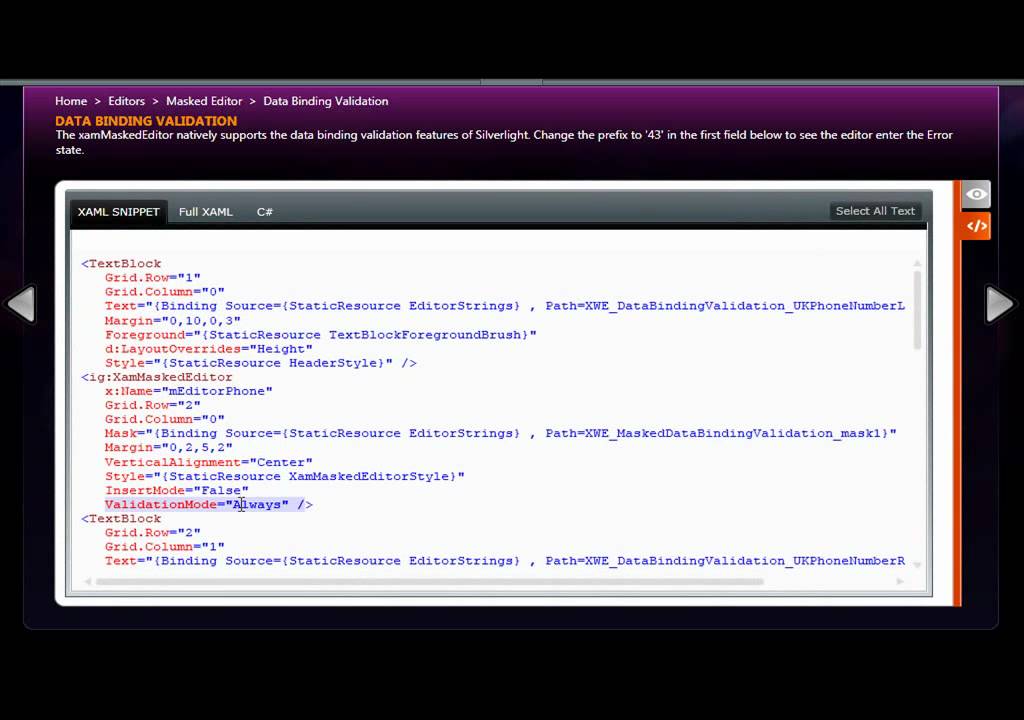Image resolution: width=1024 pixels, height=720 pixels.
Task: Click the scroll up arrow in the code view
Action: point(917,263)
